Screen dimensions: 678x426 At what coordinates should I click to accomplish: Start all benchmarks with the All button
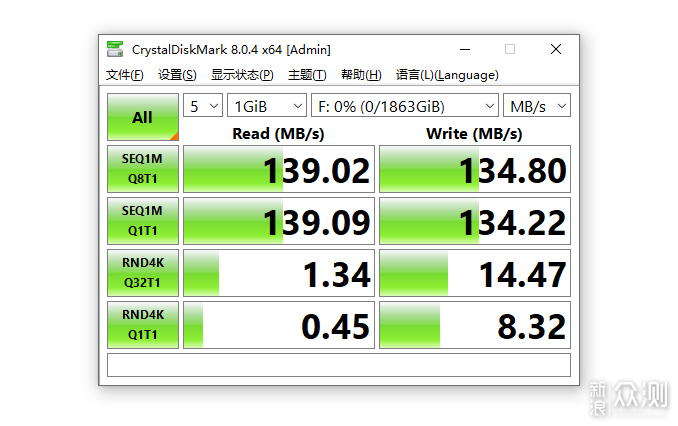143,117
